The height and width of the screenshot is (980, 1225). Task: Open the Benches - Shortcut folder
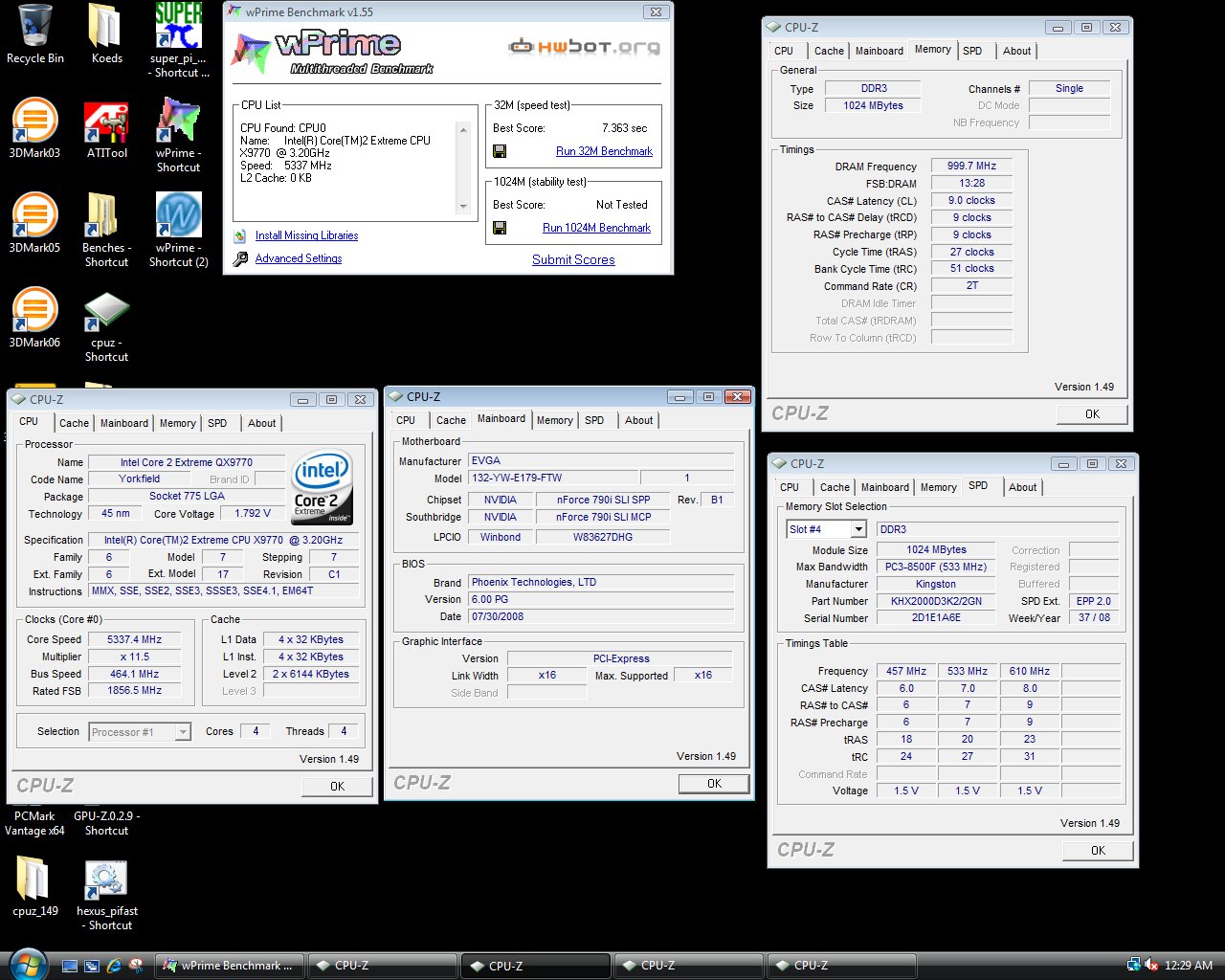tap(106, 231)
